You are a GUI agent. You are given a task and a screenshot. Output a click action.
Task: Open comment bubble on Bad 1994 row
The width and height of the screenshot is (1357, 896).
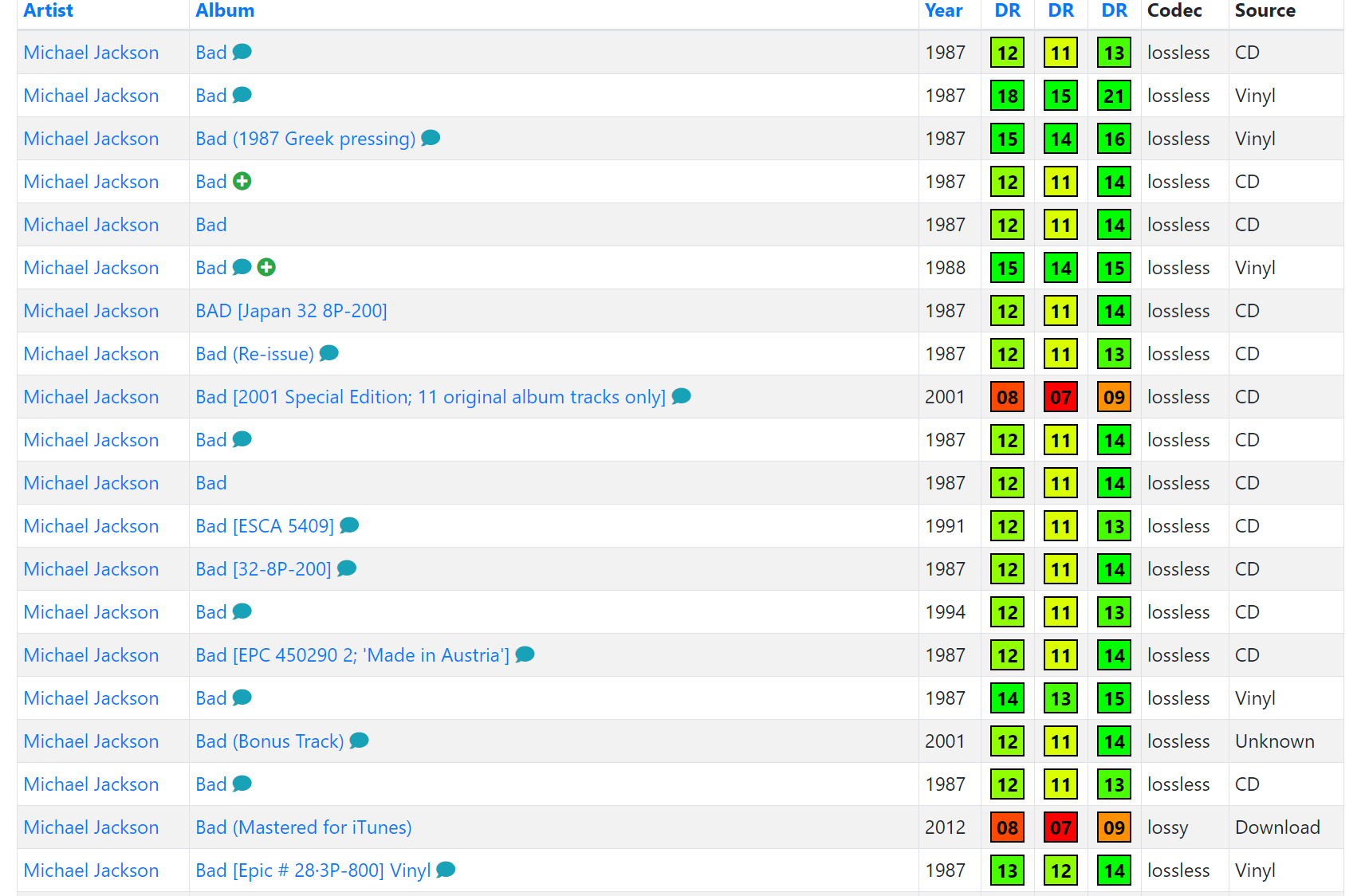pos(242,611)
